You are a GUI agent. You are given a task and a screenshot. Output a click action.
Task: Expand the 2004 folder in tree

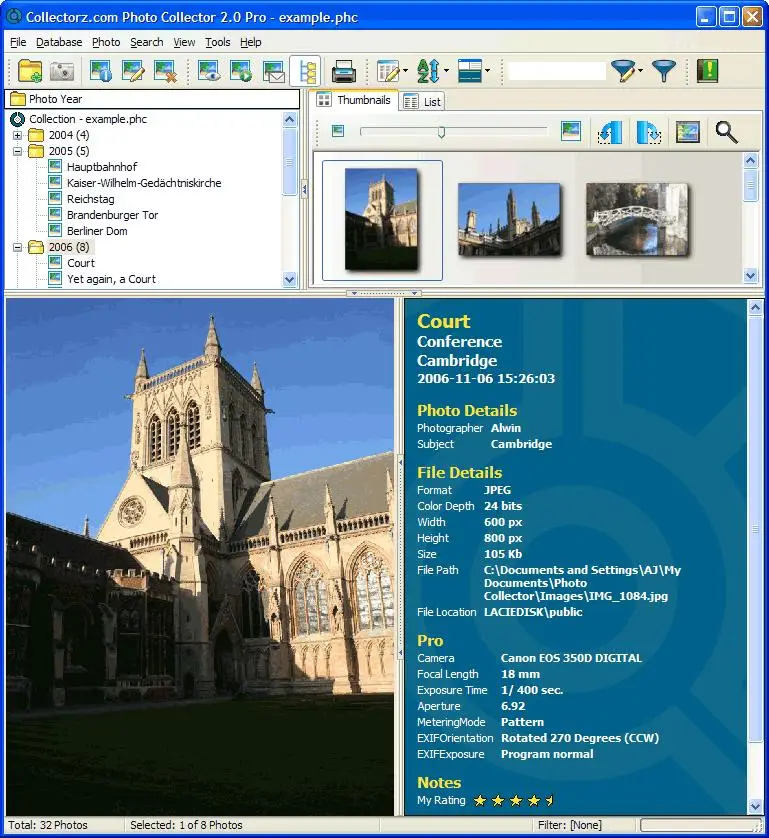tap(18, 135)
